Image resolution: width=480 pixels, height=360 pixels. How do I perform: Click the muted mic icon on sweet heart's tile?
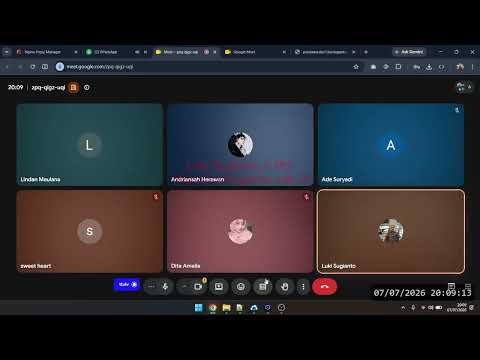coord(156,197)
